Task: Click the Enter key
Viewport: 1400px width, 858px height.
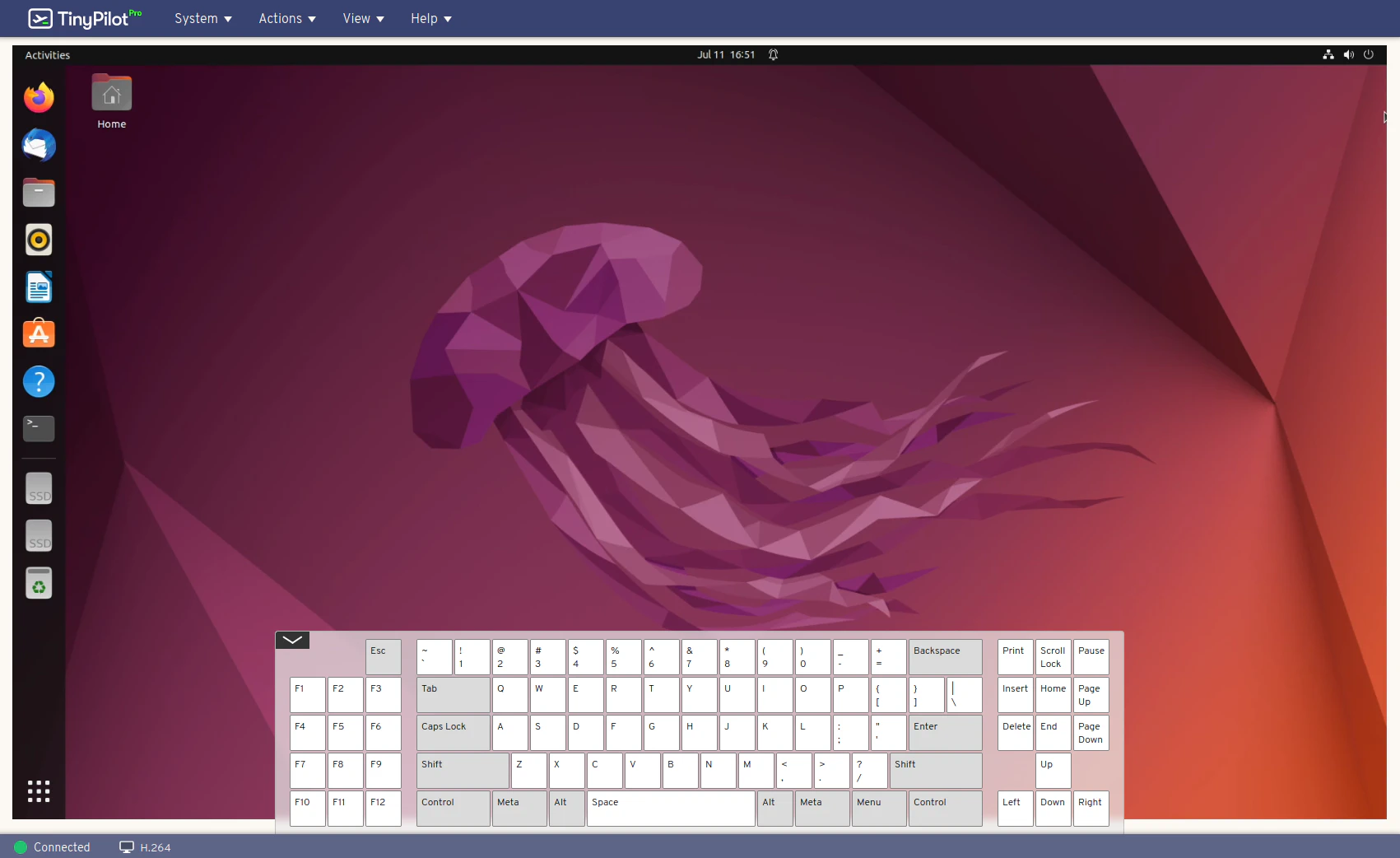Action: pos(946,733)
